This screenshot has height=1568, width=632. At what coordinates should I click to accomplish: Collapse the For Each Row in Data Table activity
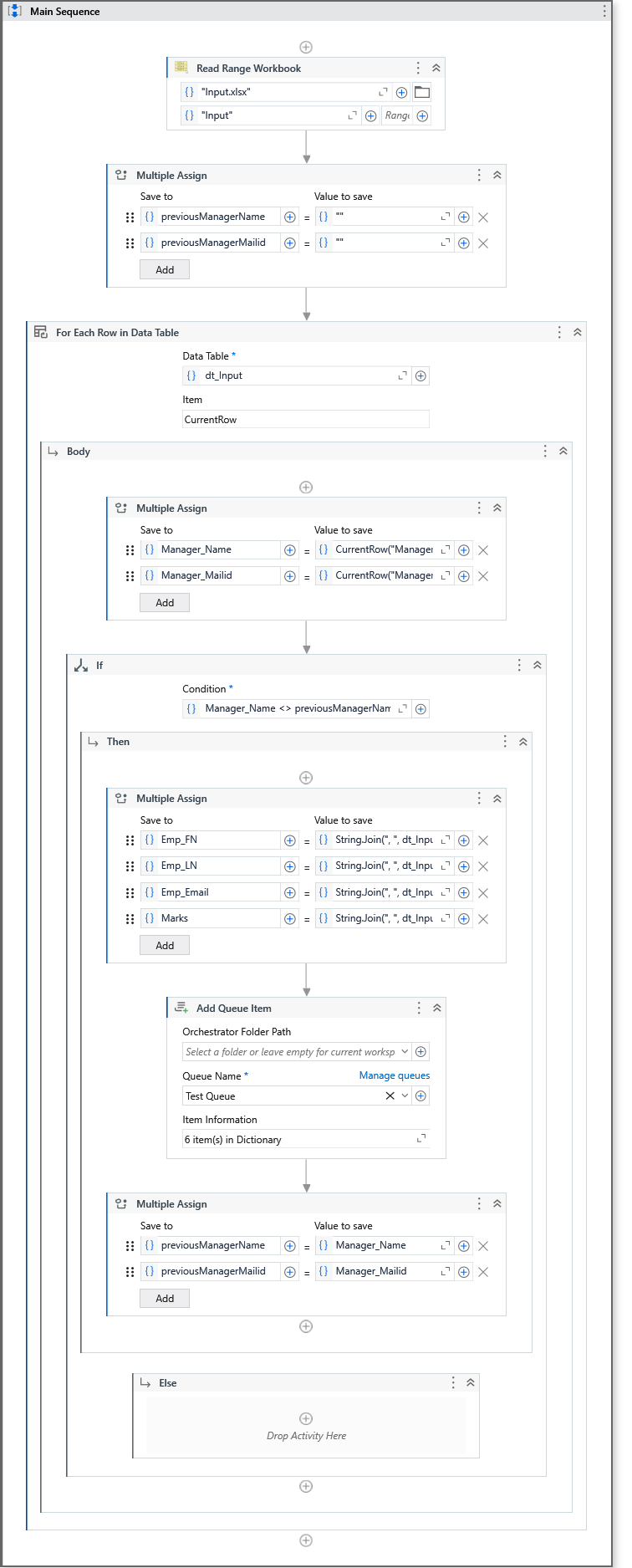[x=578, y=333]
